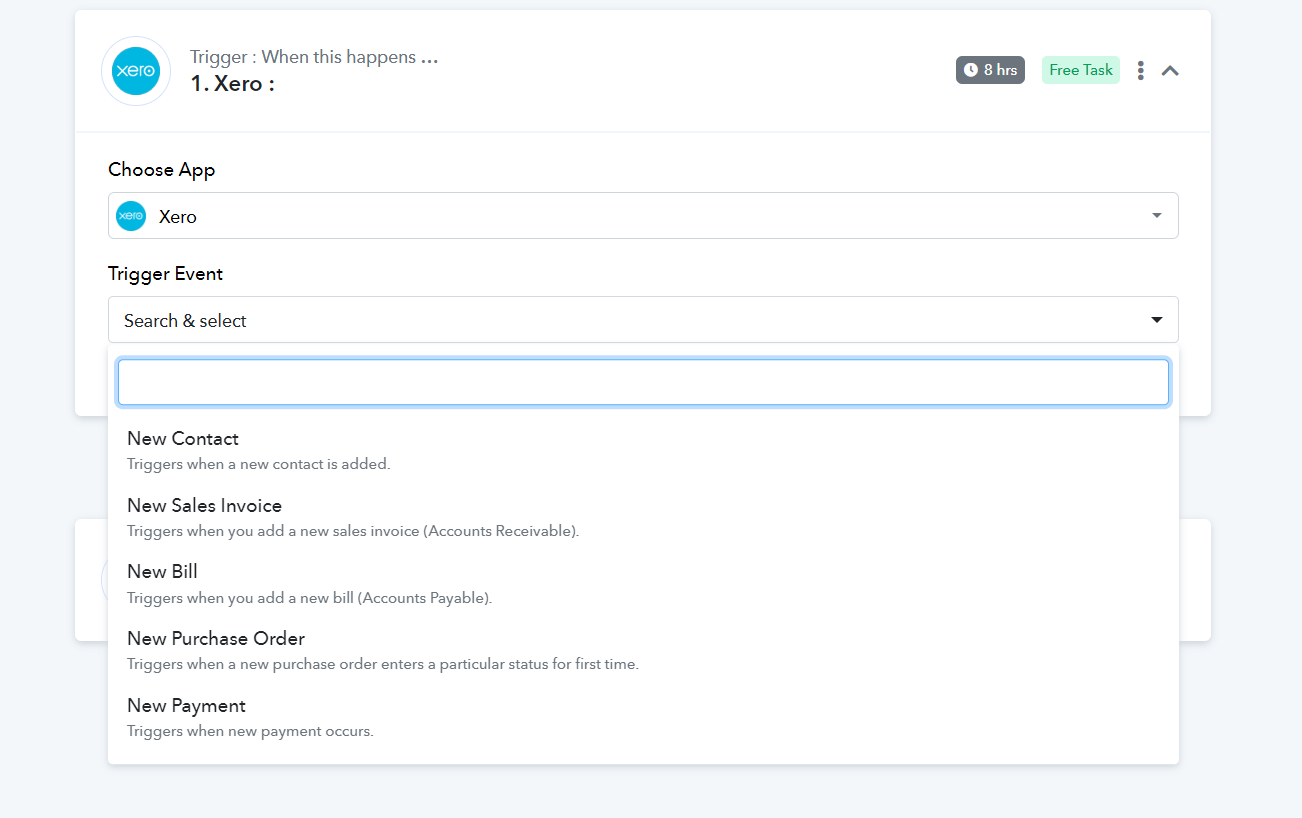This screenshot has width=1302, height=818.
Task: Select the New Sales Invoice trigger
Action: pos(643,517)
